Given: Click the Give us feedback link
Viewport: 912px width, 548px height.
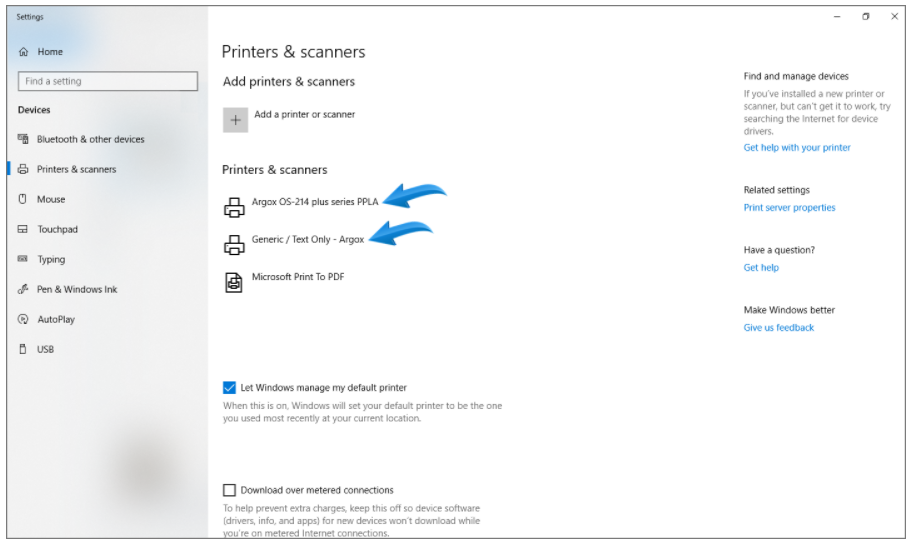Looking at the screenshot, I should point(779,328).
